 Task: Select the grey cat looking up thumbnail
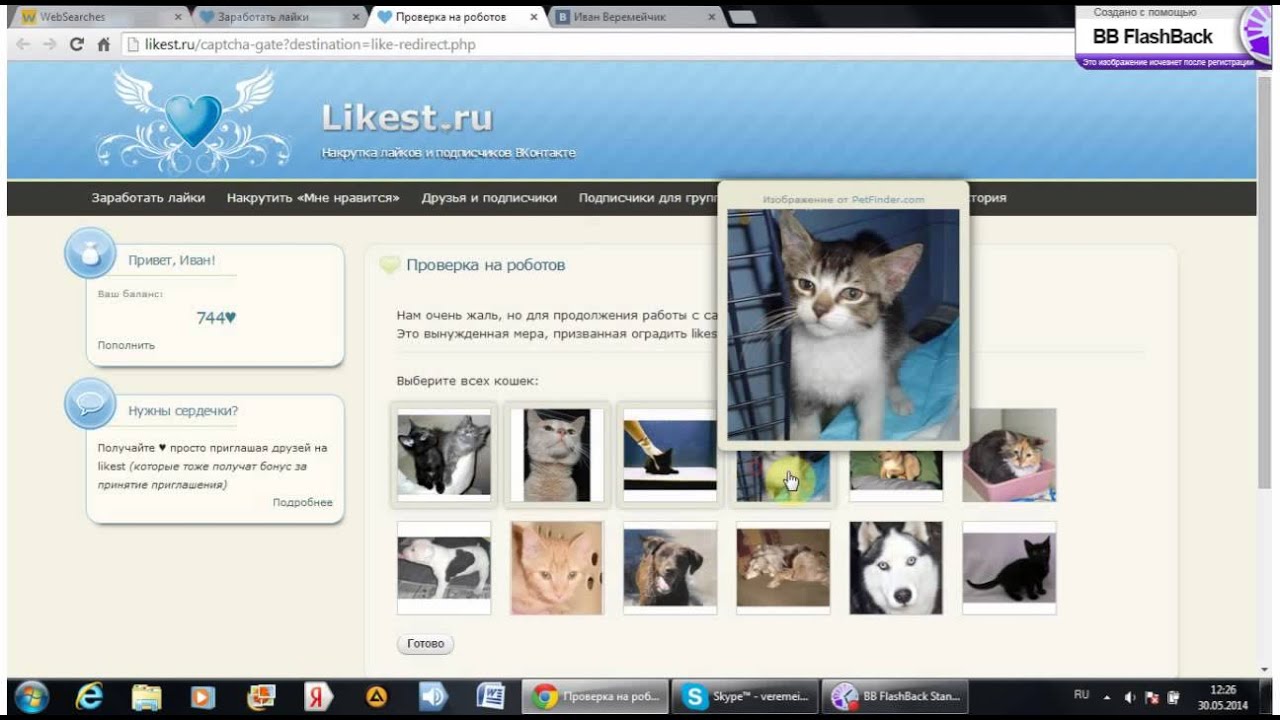pyautogui.click(x=557, y=455)
